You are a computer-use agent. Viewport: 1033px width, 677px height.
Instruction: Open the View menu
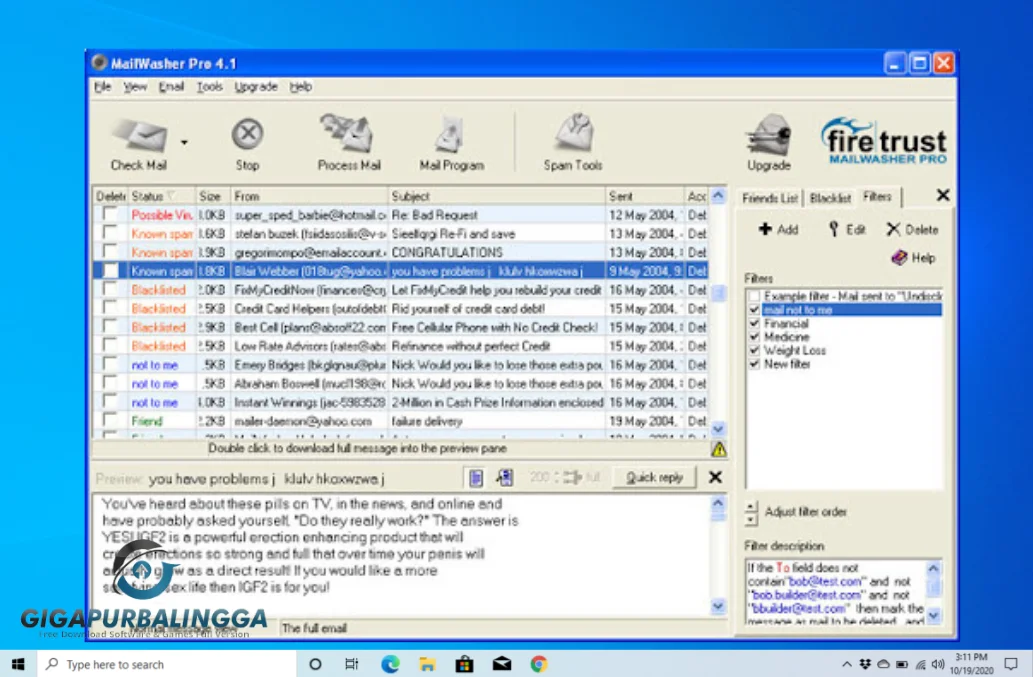pyautogui.click(x=134, y=86)
